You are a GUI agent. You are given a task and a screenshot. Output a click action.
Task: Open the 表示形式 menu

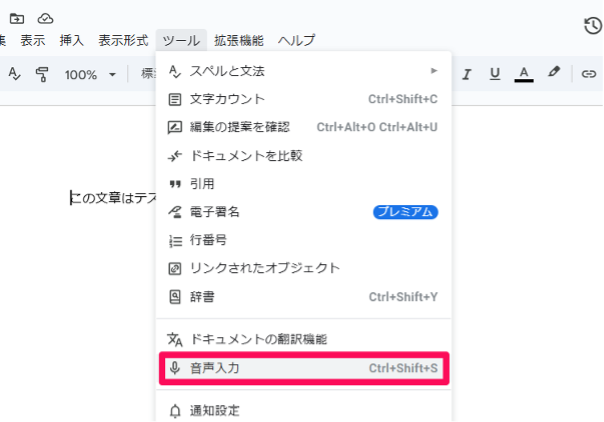(123, 40)
